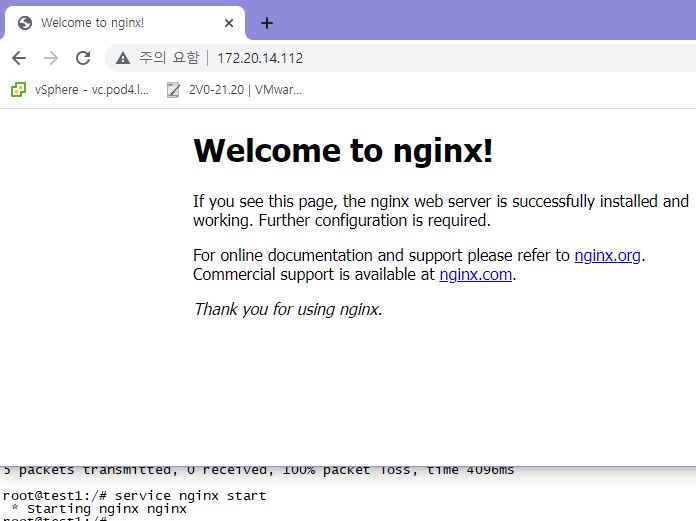Click the terminal line 'Starting nginx nginx'
696x521 pixels.
100,509
